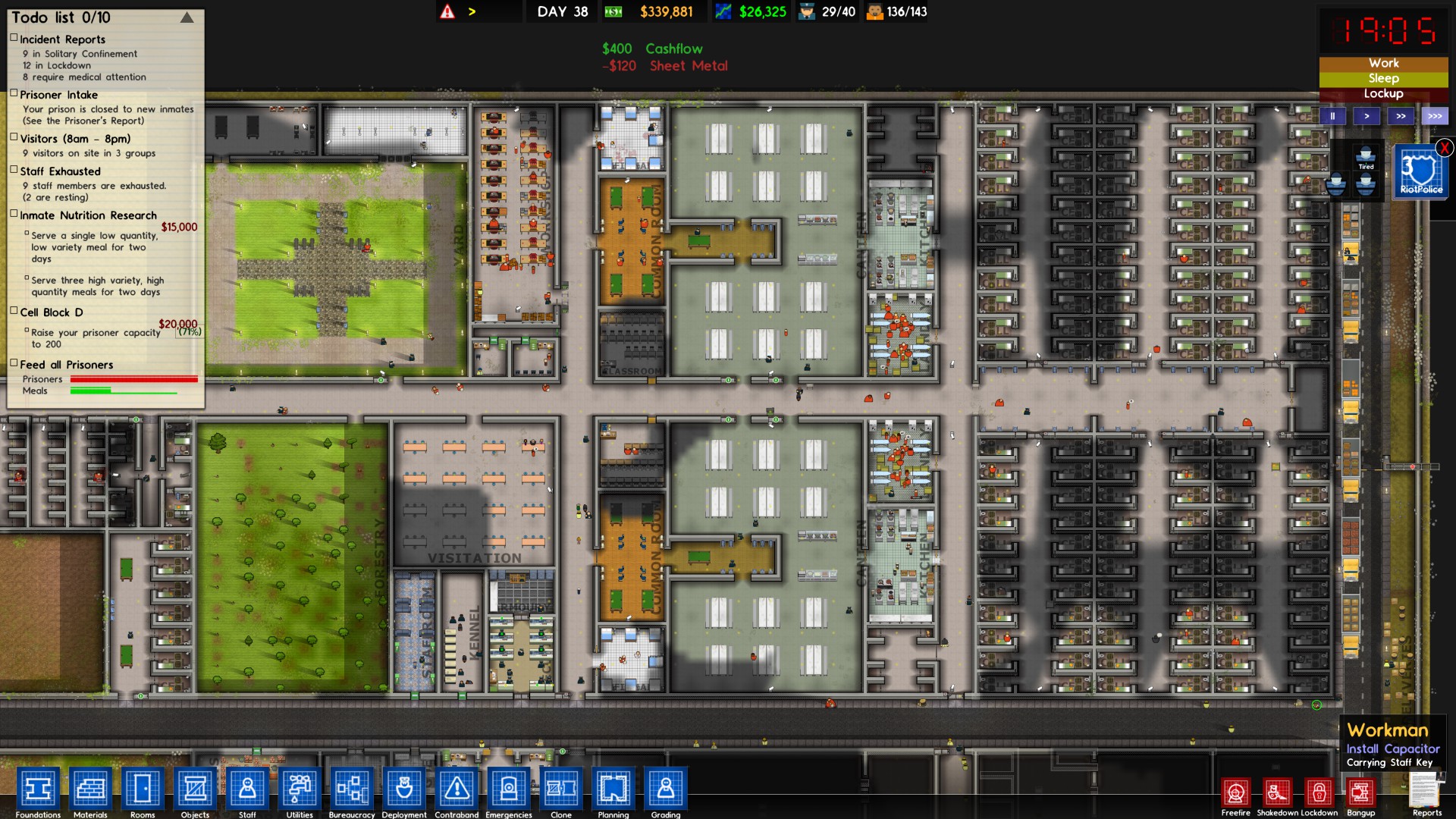Trigger prison Lockdown
Screen dimensions: 1456x819
coord(1319,793)
